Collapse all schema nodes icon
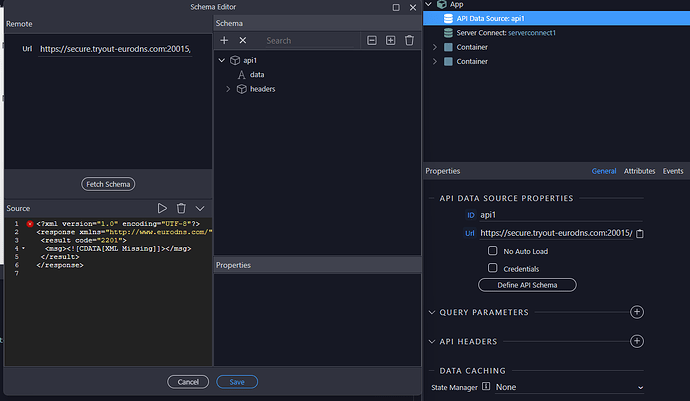The width and height of the screenshot is (690, 401). click(372, 40)
